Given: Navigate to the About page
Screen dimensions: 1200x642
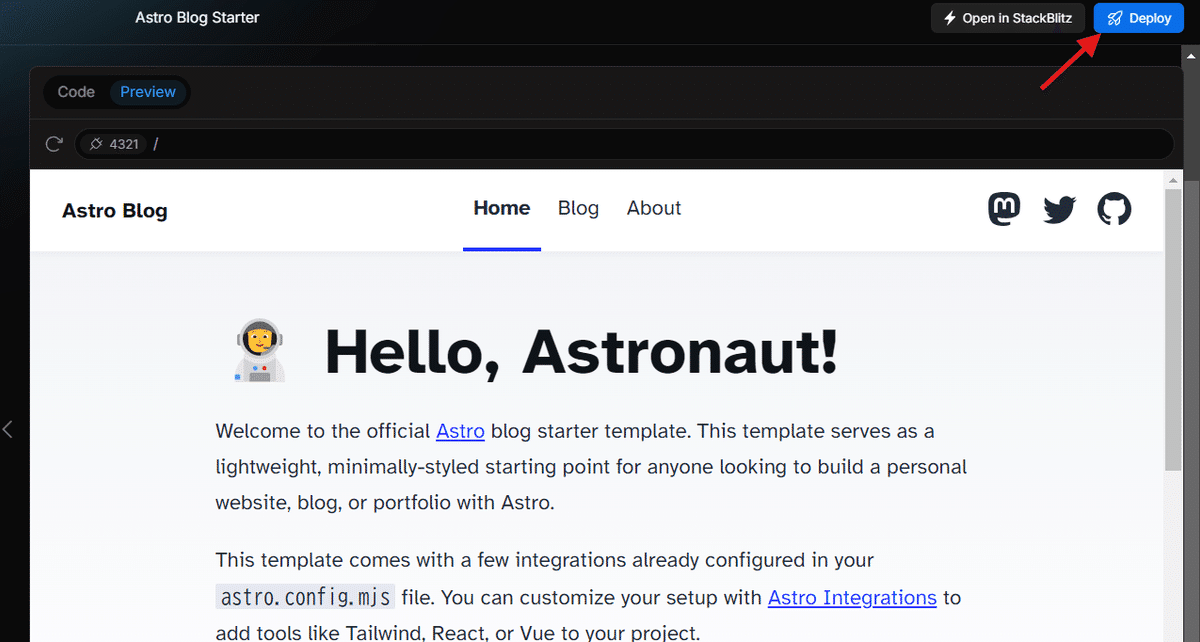Looking at the screenshot, I should [x=654, y=208].
